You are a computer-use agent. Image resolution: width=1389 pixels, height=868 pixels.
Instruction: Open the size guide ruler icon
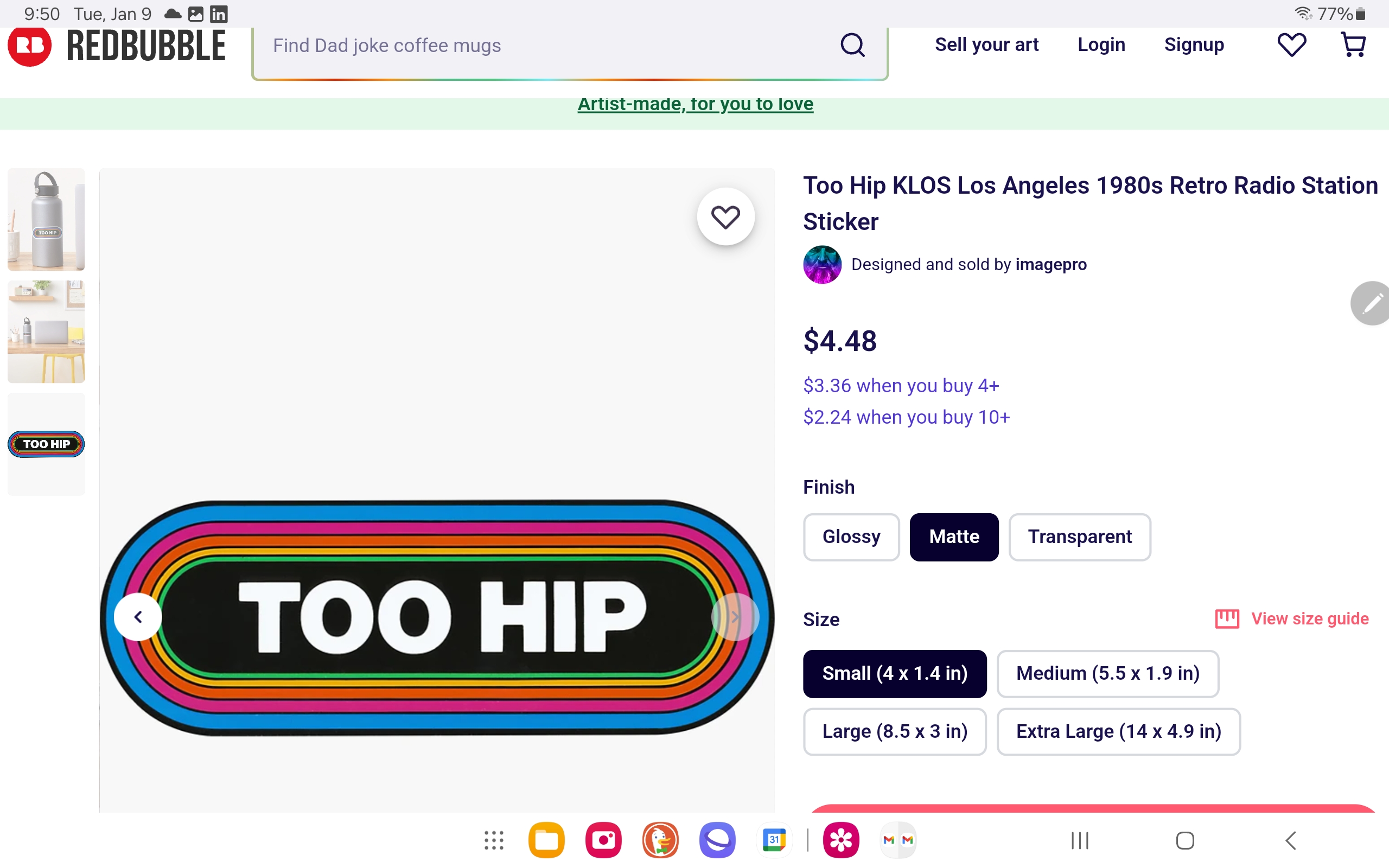click(x=1227, y=619)
